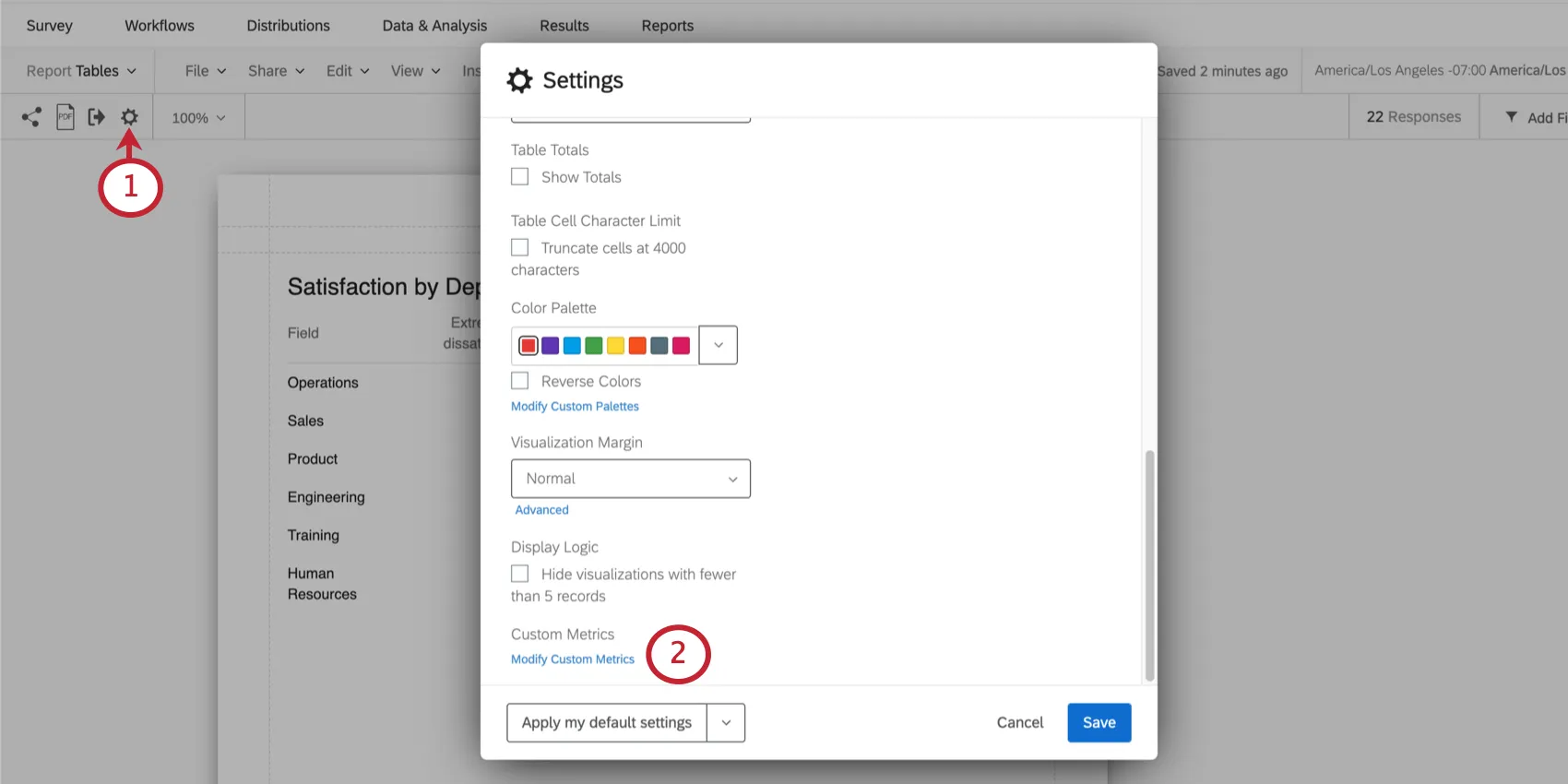Select the purple swatch in Color Palette
The width and height of the screenshot is (1568, 784).
click(551, 346)
